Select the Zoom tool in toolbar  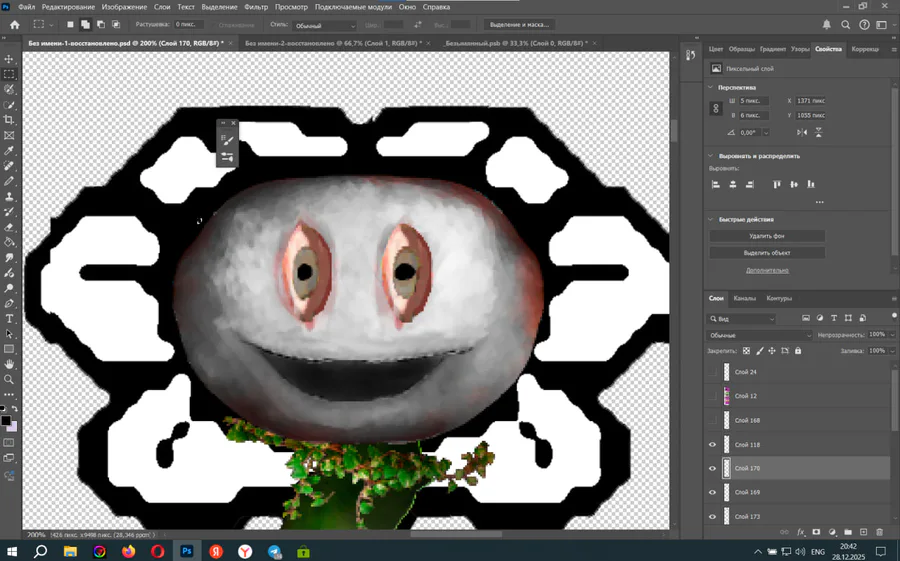[x=9, y=380]
